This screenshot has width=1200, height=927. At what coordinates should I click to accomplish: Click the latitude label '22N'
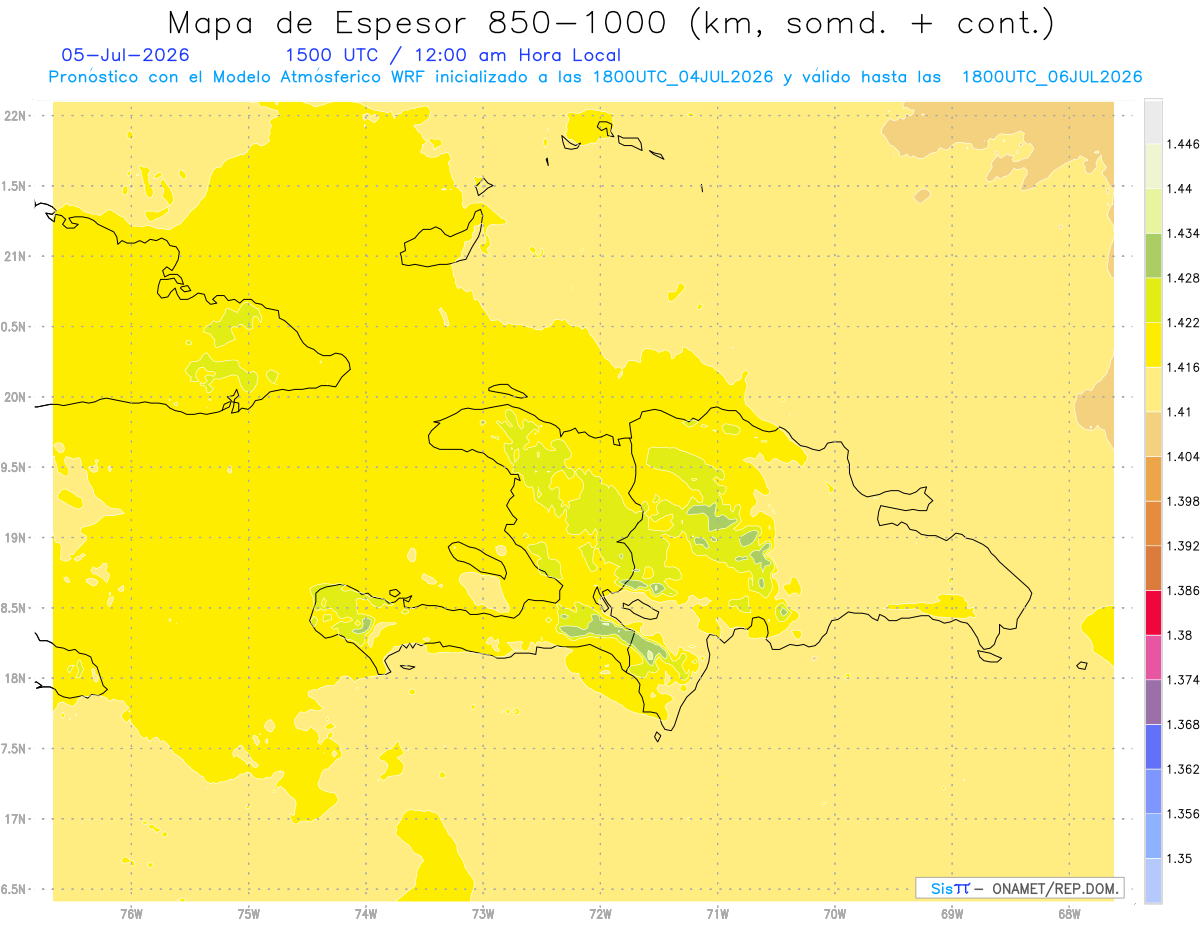17,116
